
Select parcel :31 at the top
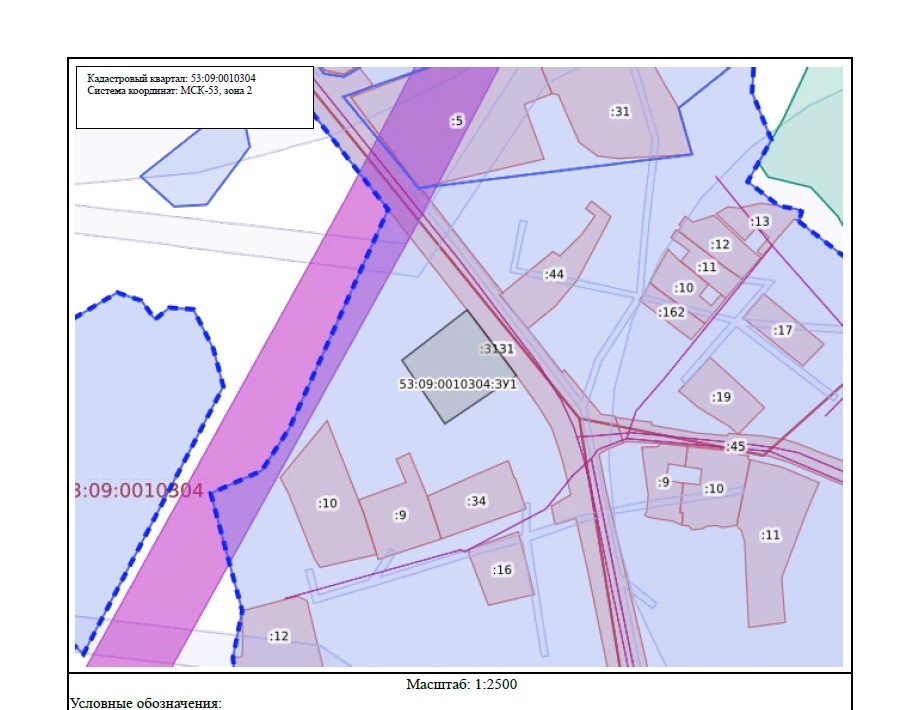620,111
